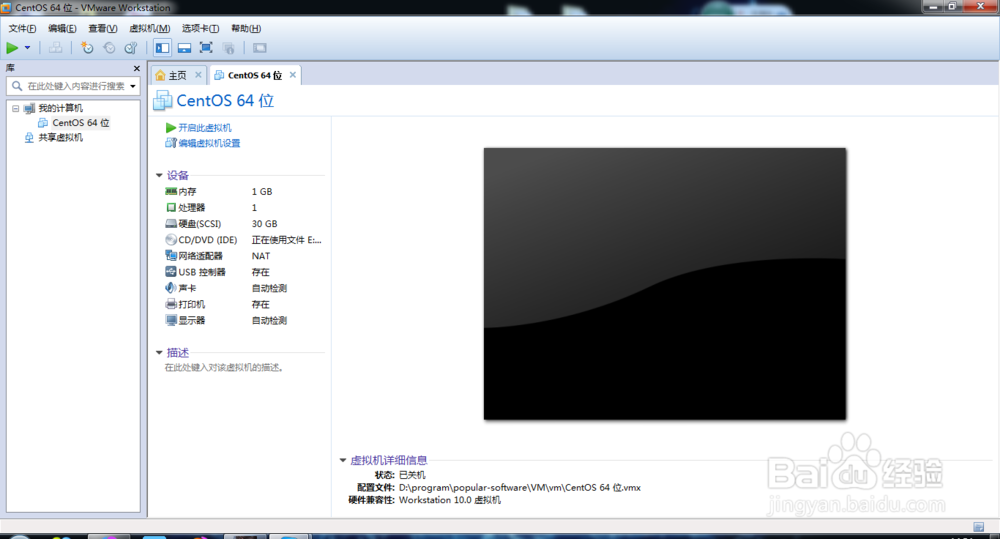Collapse the 我的计算机 tree node
The height and width of the screenshot is (539, 1000).
pyautogui.click(x=15, y=108)
